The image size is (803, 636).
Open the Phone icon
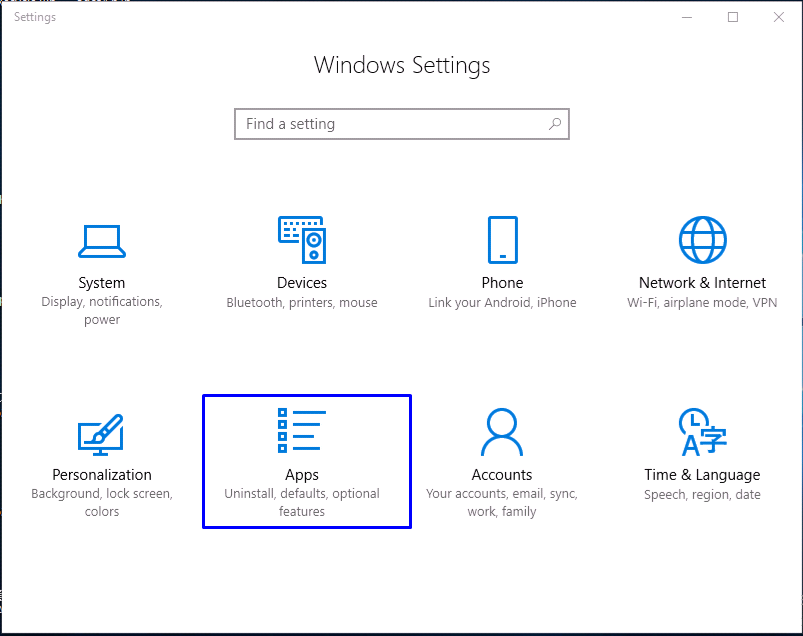click(502, 240)
